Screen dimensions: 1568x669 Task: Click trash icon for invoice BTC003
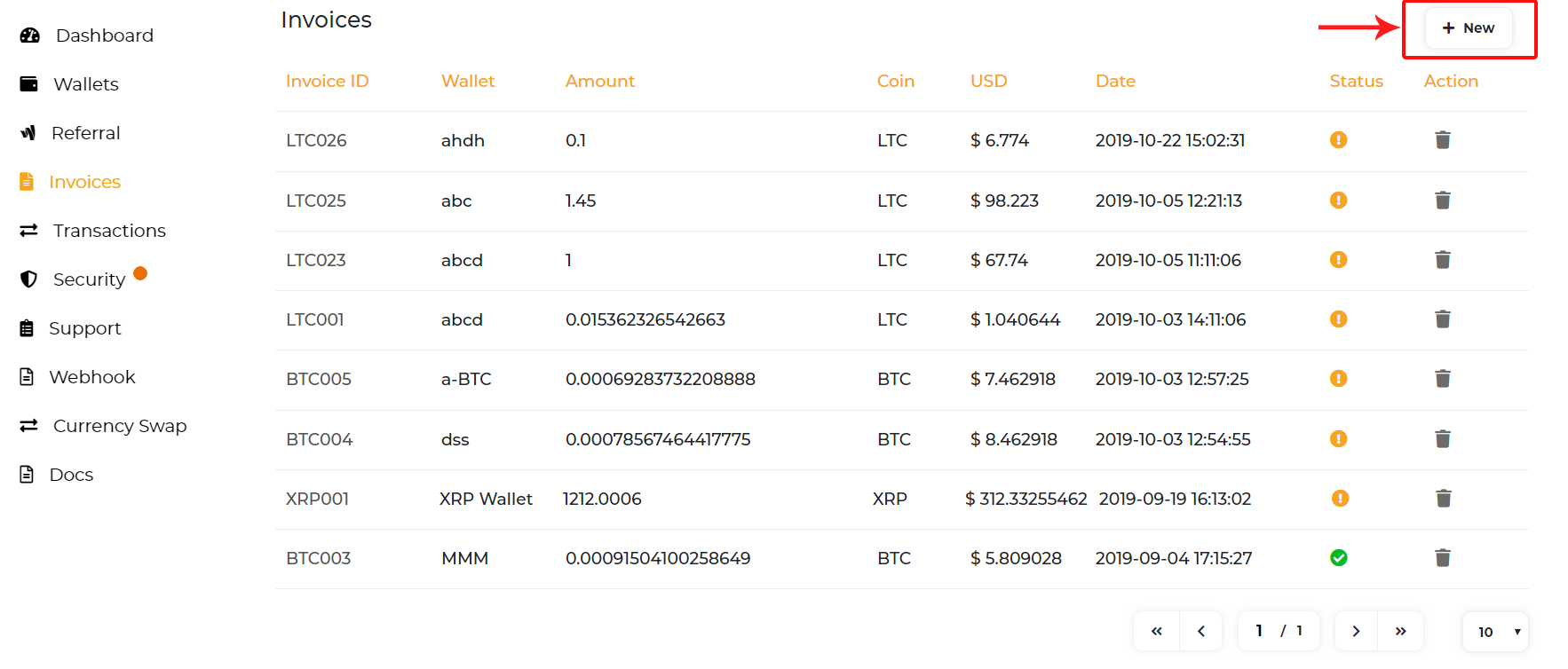(1443, 558)
